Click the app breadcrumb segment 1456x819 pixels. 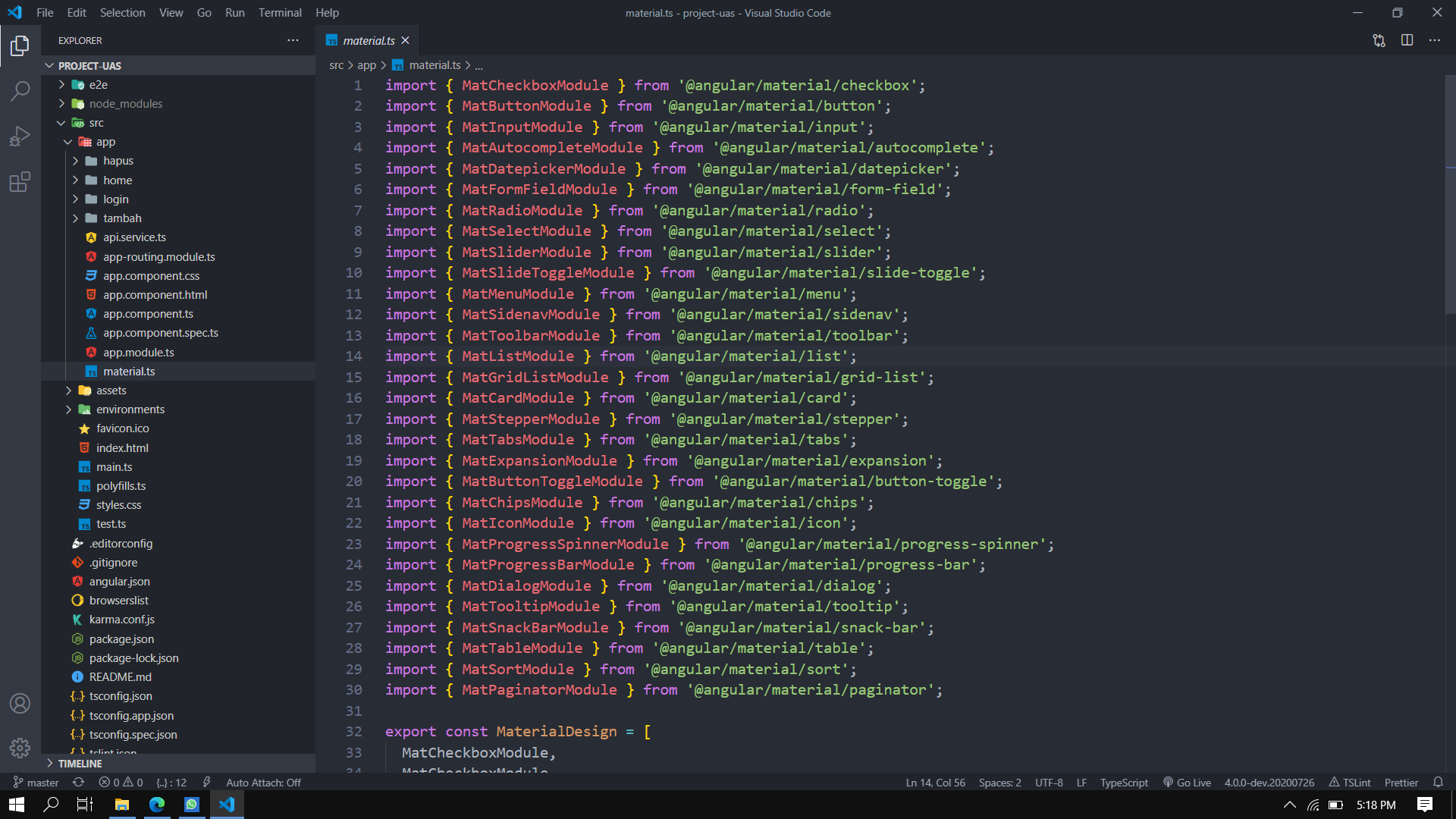366,65
